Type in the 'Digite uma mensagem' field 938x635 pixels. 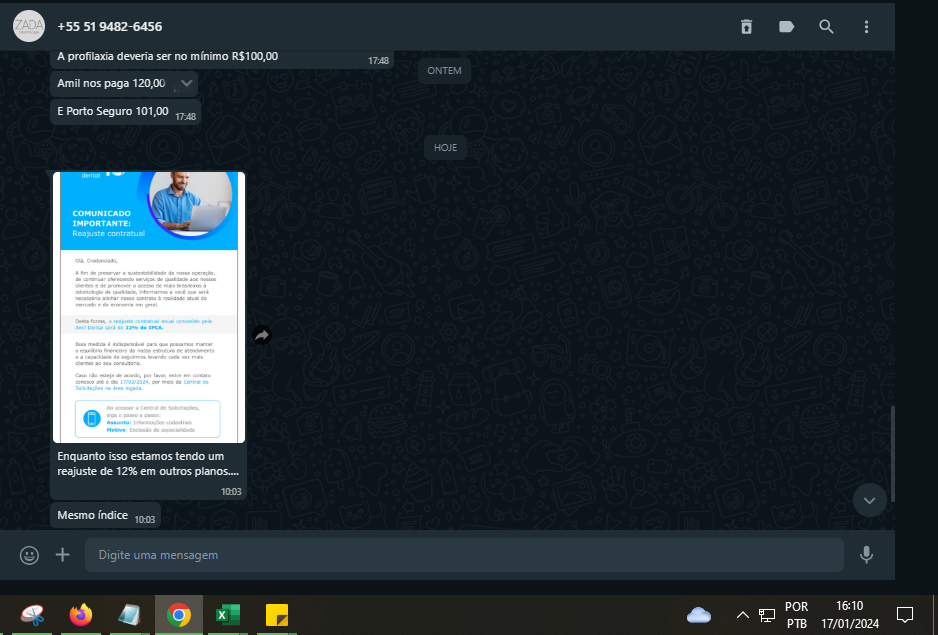(460, 555)
